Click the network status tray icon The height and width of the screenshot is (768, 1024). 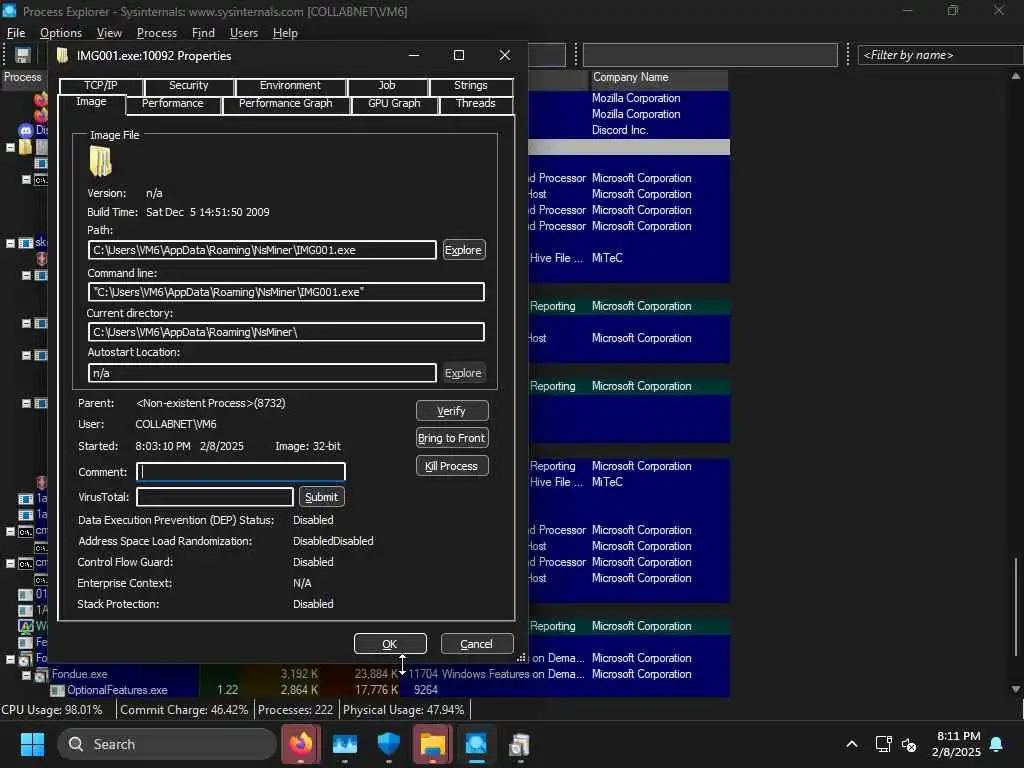883,744
